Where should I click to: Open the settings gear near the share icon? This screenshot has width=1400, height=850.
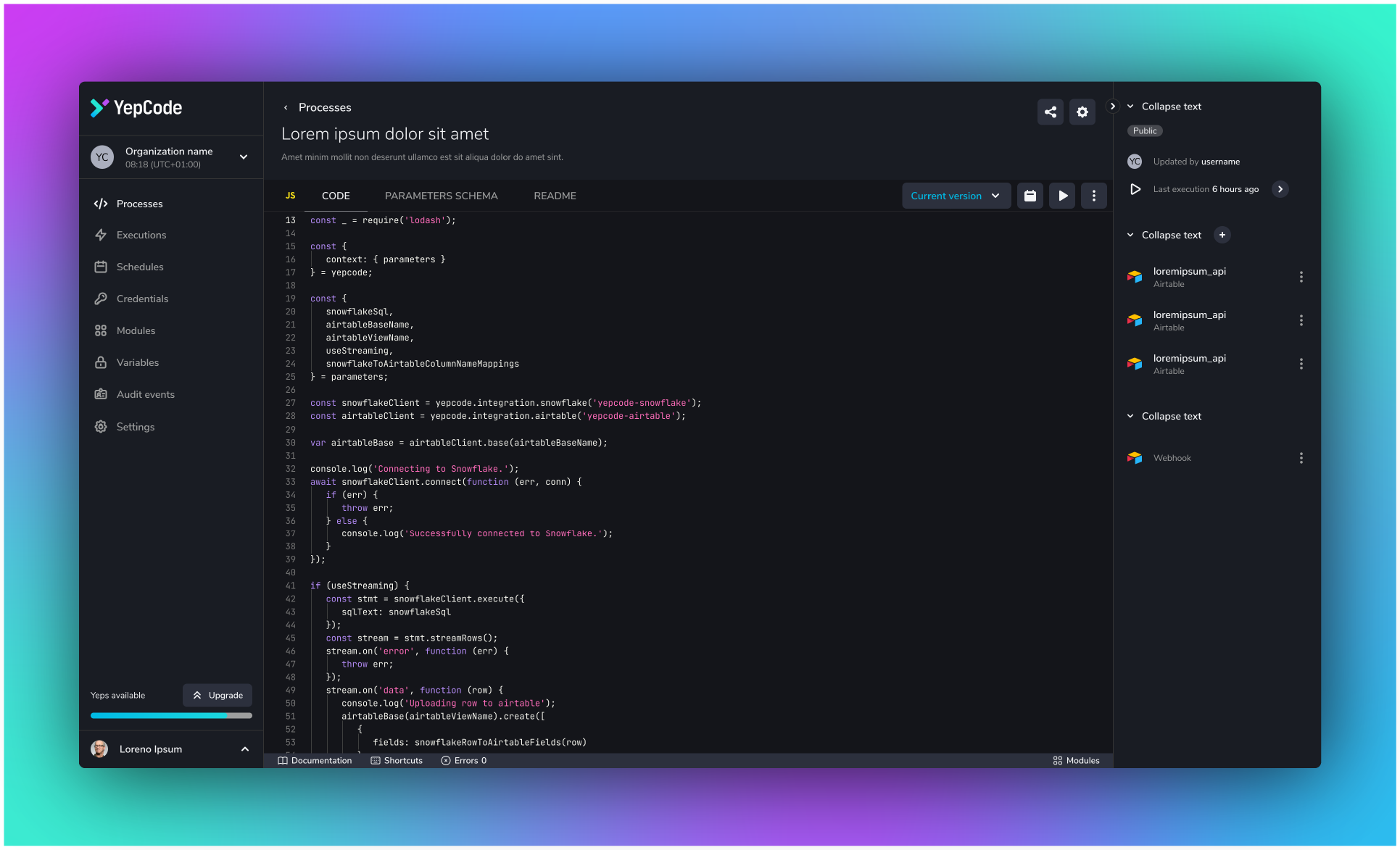pos(1082,112)
